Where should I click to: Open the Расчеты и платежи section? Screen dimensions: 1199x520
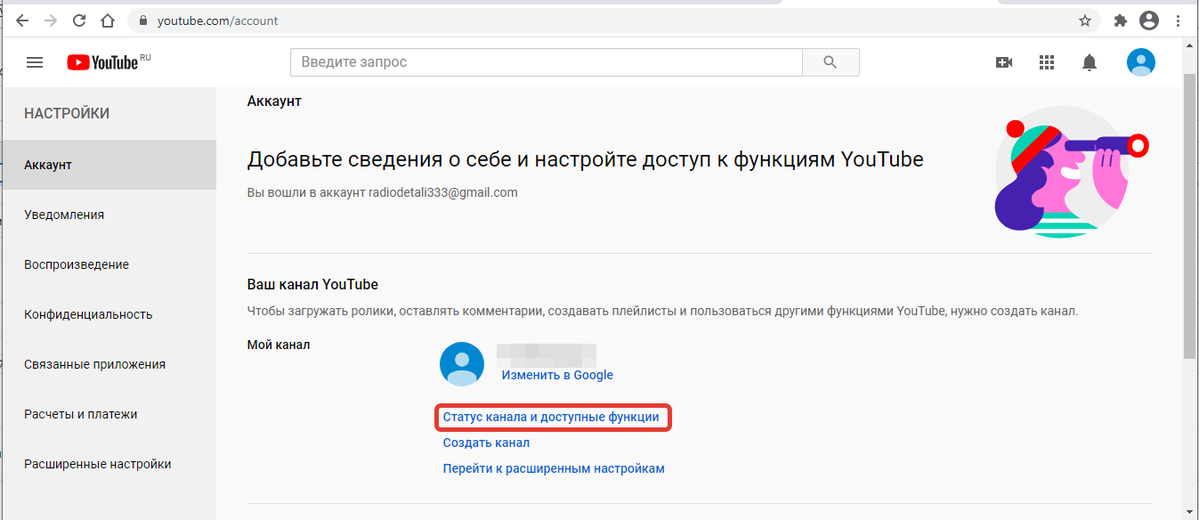109,414
